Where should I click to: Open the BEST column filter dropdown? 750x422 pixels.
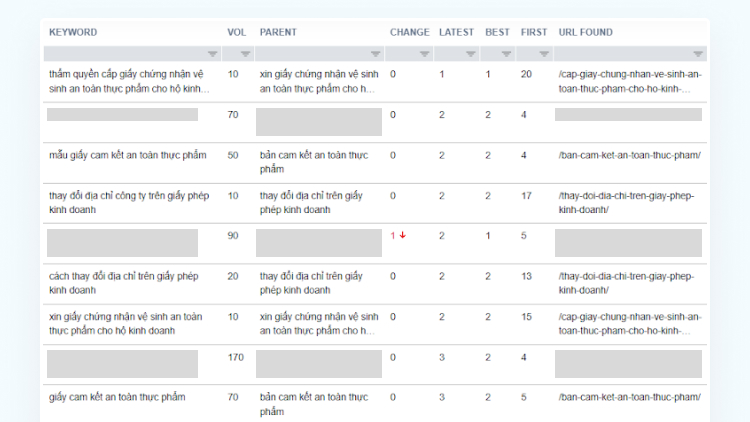[507, 54]
